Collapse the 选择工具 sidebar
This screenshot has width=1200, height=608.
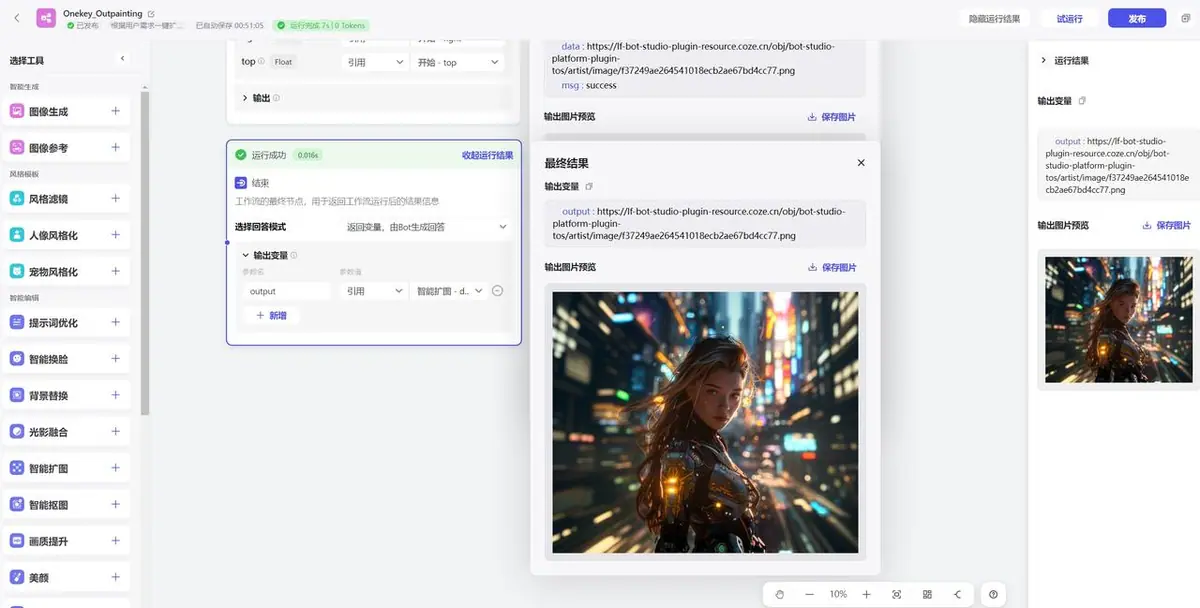tap(123, 59)
